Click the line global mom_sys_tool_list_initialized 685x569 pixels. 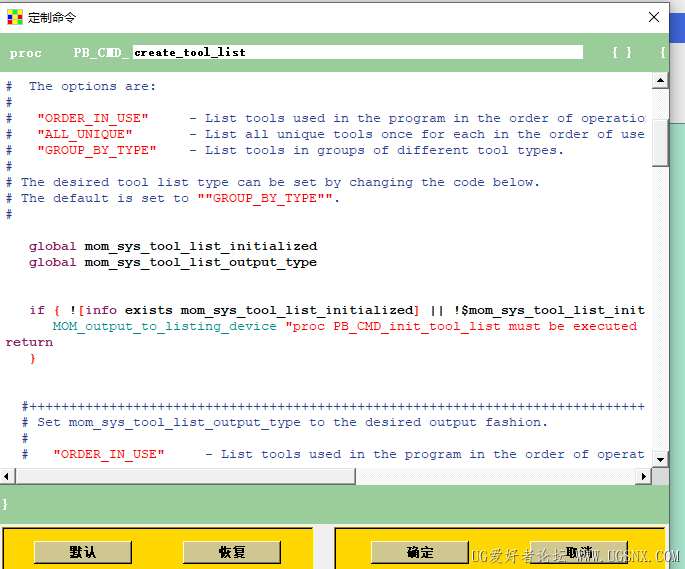coord(173,246)
